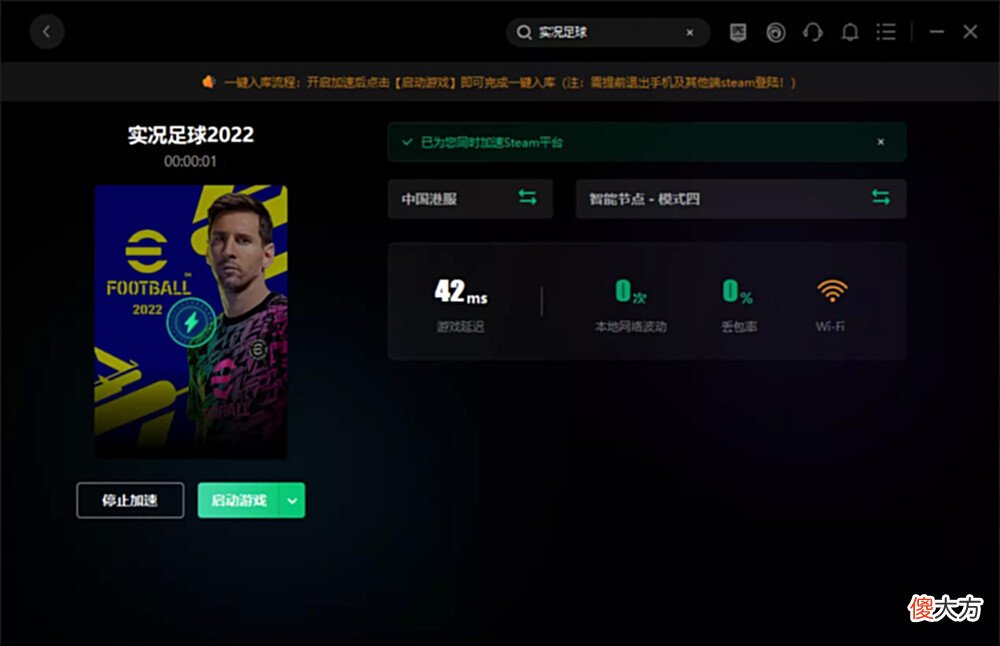Open the 中国港服 region selector

pyautogui.click(x=470, y=199)
